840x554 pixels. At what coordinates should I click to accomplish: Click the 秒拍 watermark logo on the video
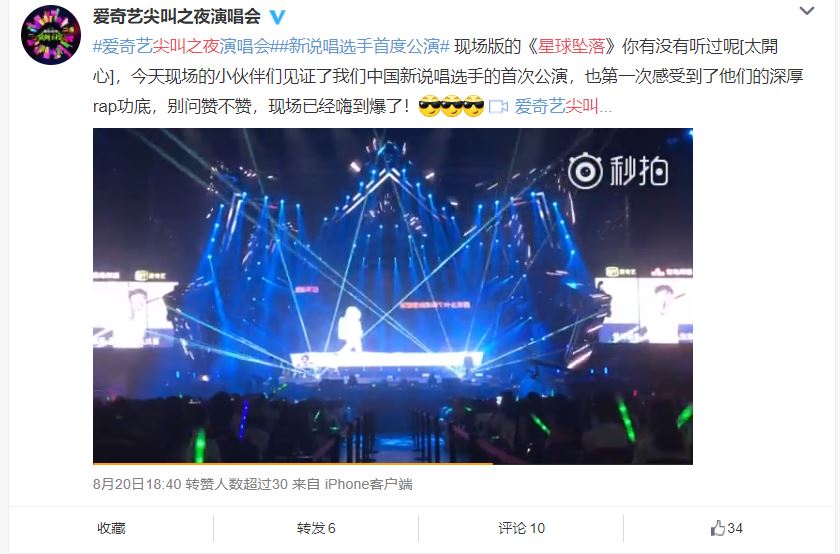pos(618,171)
